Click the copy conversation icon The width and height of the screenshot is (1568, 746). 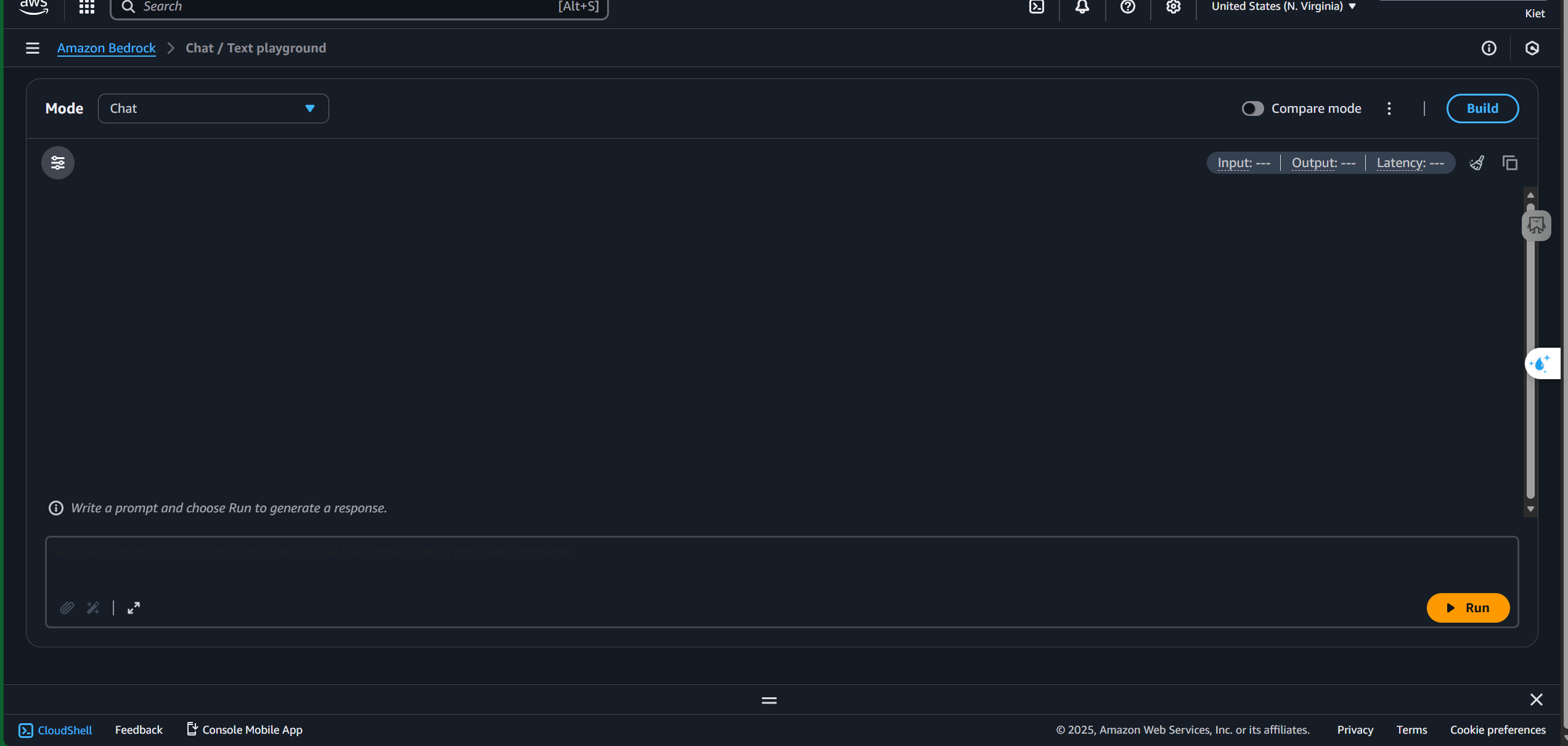[x=1510, y=163]
